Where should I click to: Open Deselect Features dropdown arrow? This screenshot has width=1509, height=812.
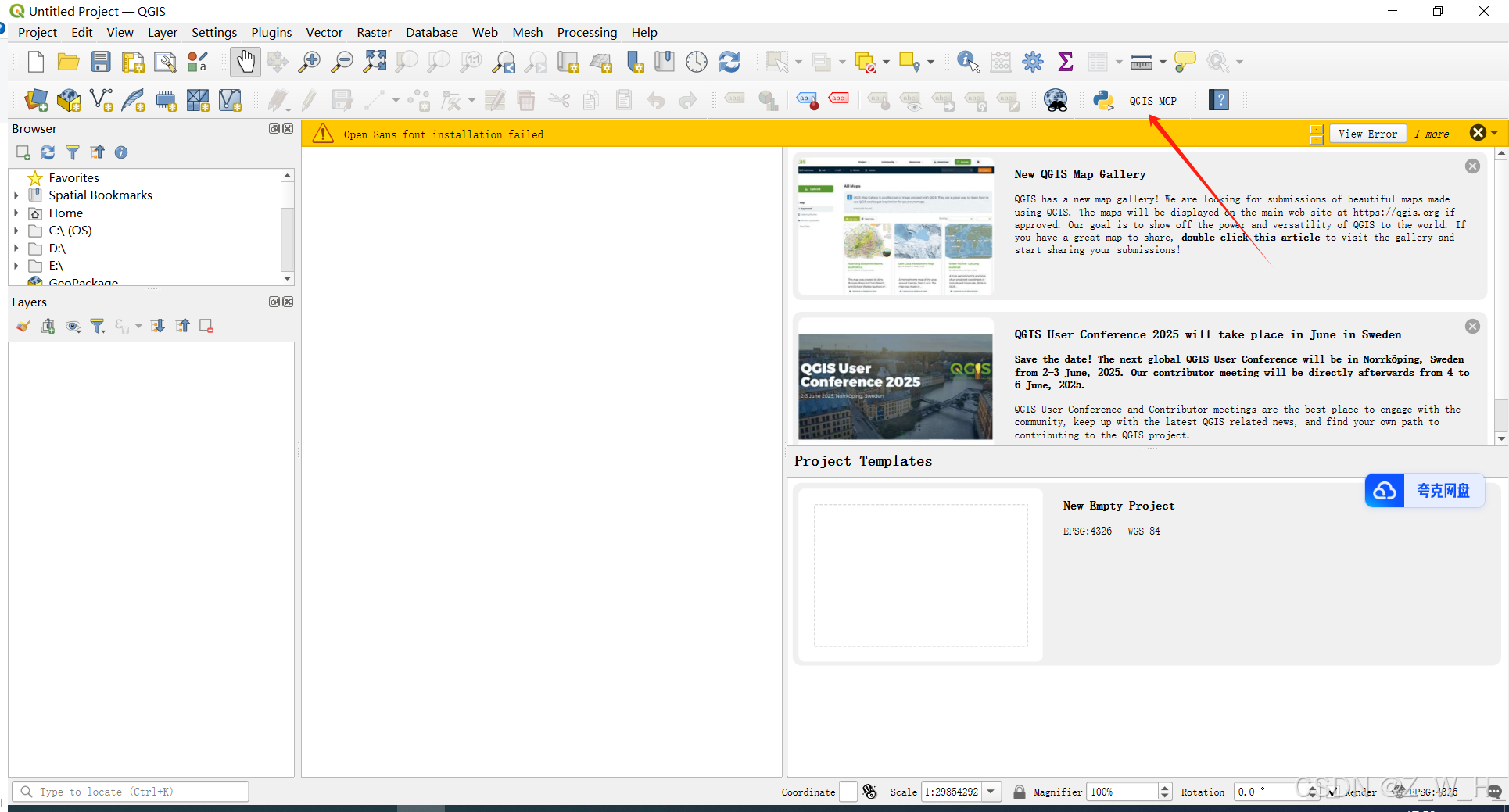(x=886, y=62)
